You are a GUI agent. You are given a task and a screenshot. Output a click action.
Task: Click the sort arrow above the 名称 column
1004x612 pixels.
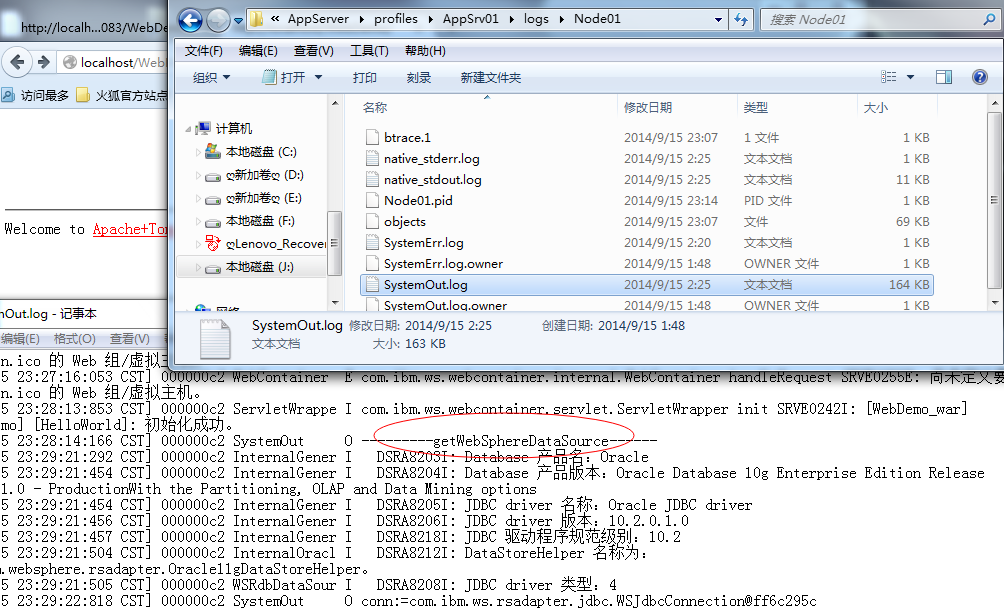click(x=487, y=97)
